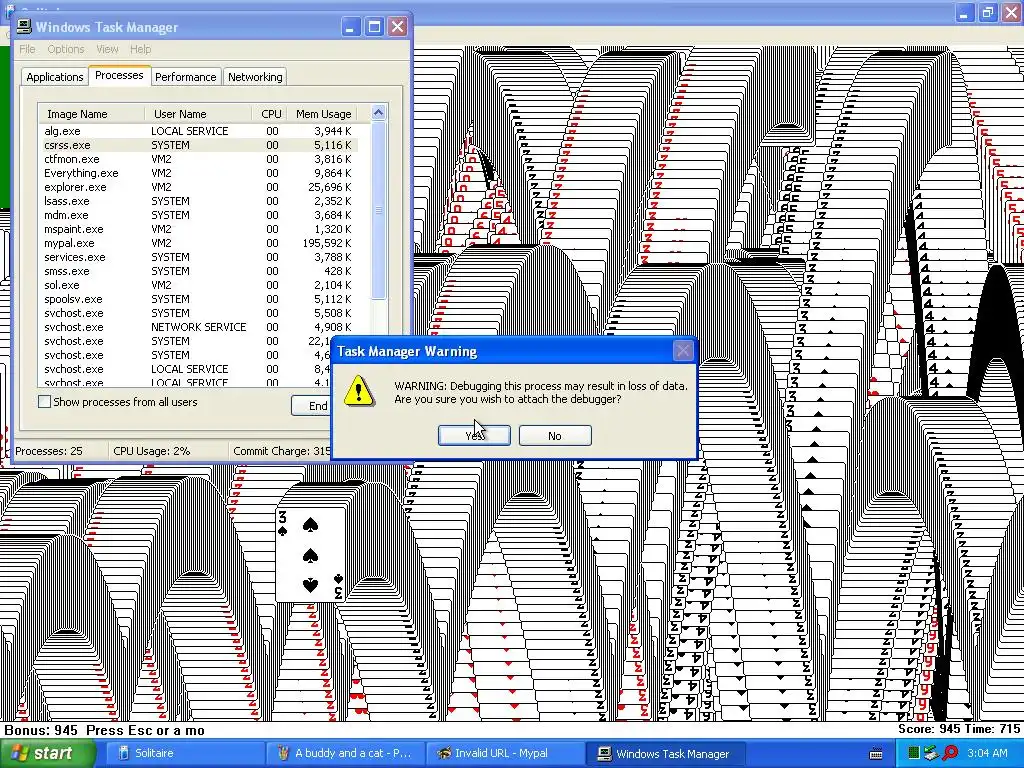Click 'Score: 945 Time: 715' in Solitaire
1024x768 pixels.
[x=959, y=729]
